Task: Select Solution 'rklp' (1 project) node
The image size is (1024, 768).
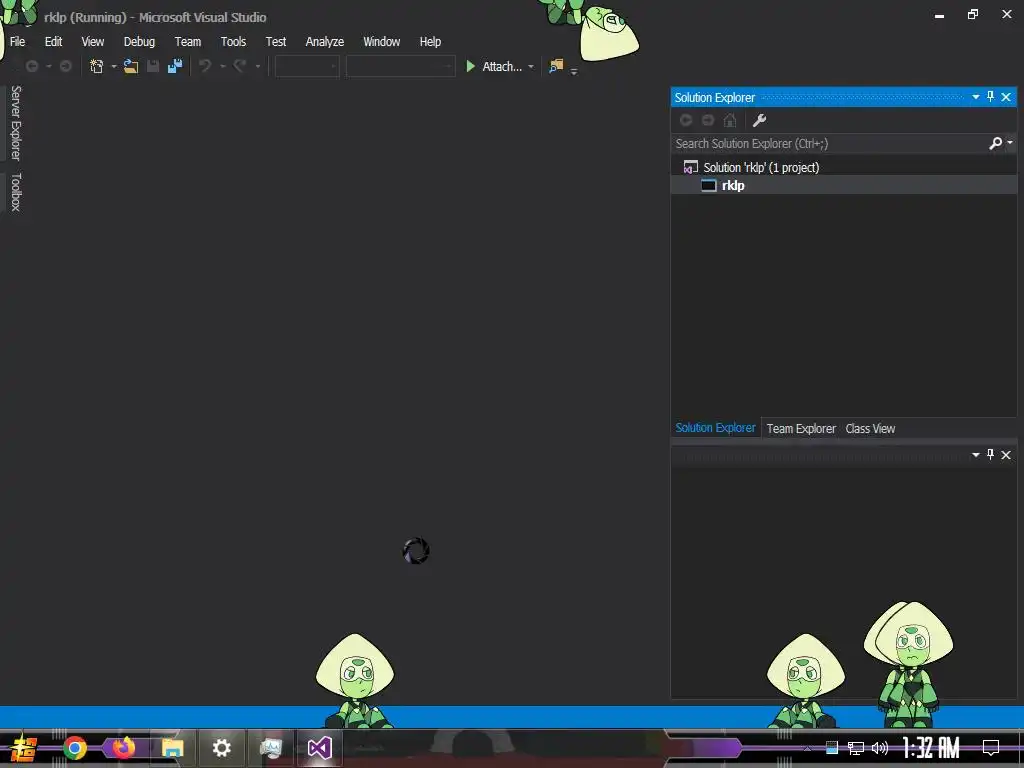Action: point(761,168)
